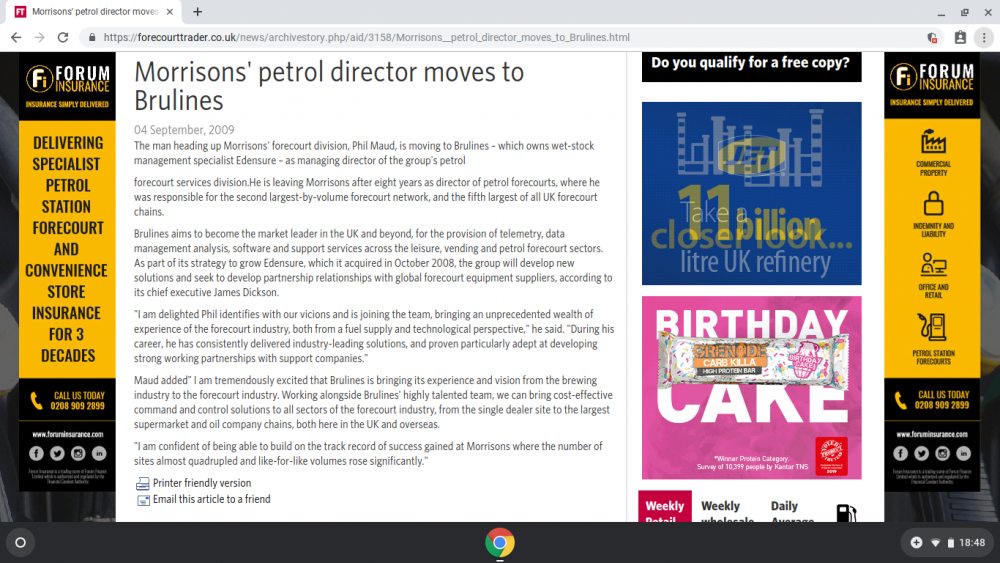Open the Printer friendly version link
The width and height of the screenshot is (1000, 563).
coord(202,483)
